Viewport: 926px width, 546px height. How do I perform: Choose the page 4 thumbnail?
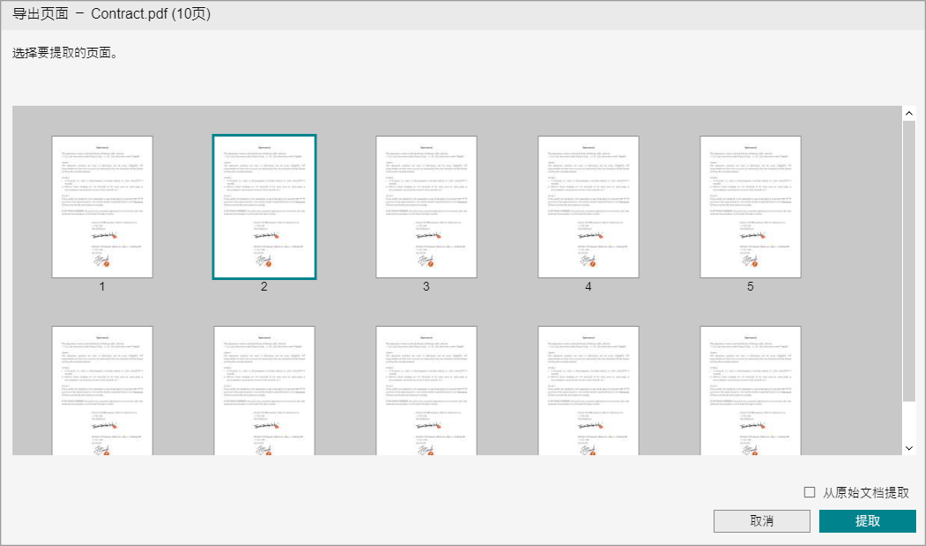[x=588, y=206]
